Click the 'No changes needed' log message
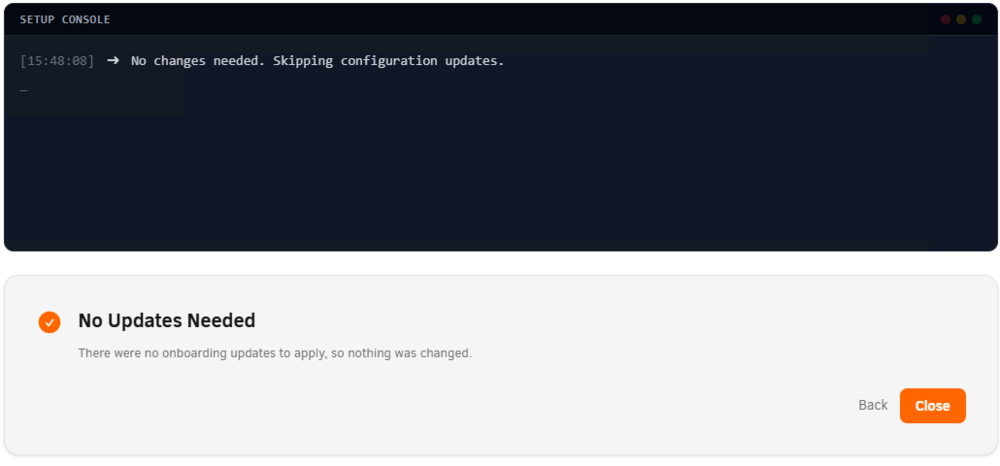Viewport: 1000px width, 466px height. [318, 61]
